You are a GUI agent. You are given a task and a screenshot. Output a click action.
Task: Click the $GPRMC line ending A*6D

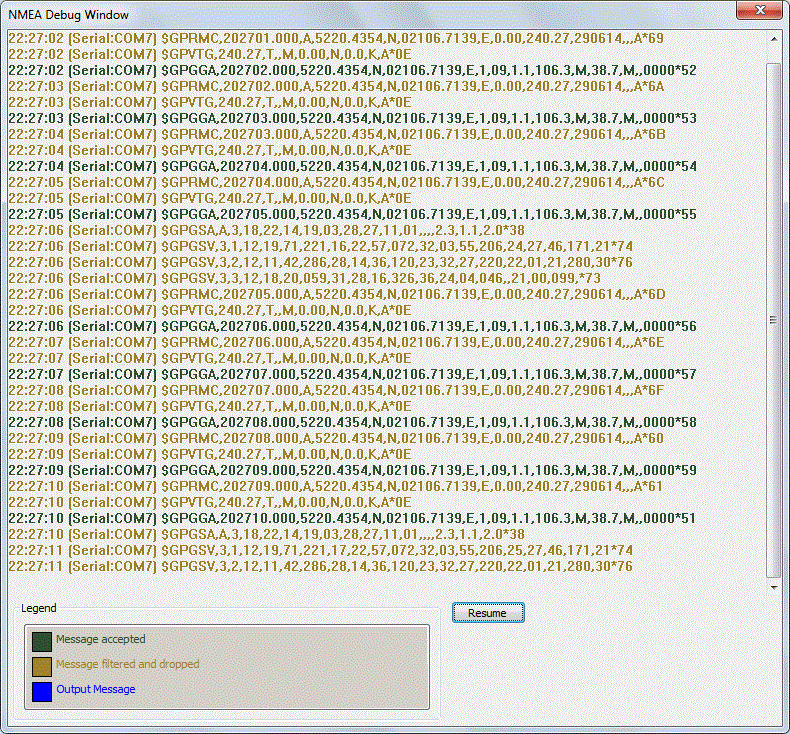(x=337, y=294)
